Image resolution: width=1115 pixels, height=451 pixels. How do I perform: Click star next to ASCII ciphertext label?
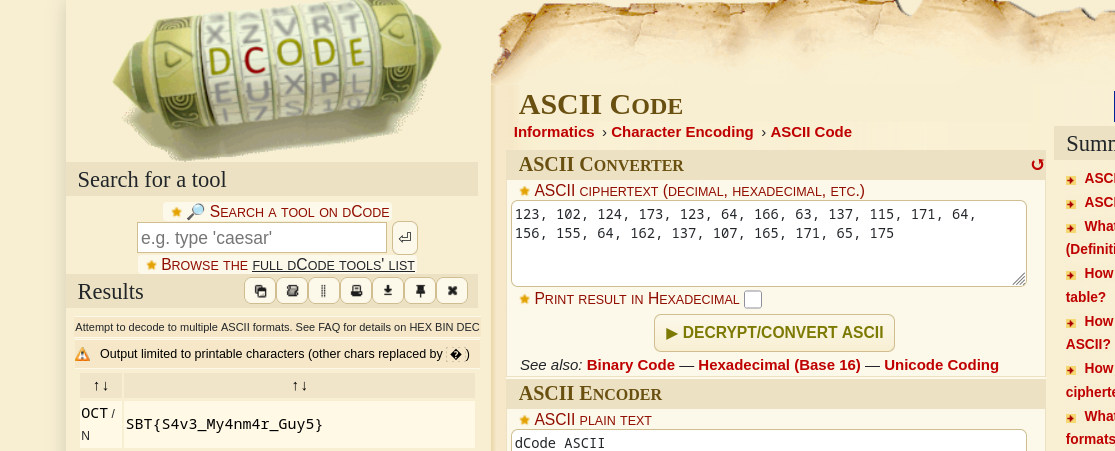point(525,191)
